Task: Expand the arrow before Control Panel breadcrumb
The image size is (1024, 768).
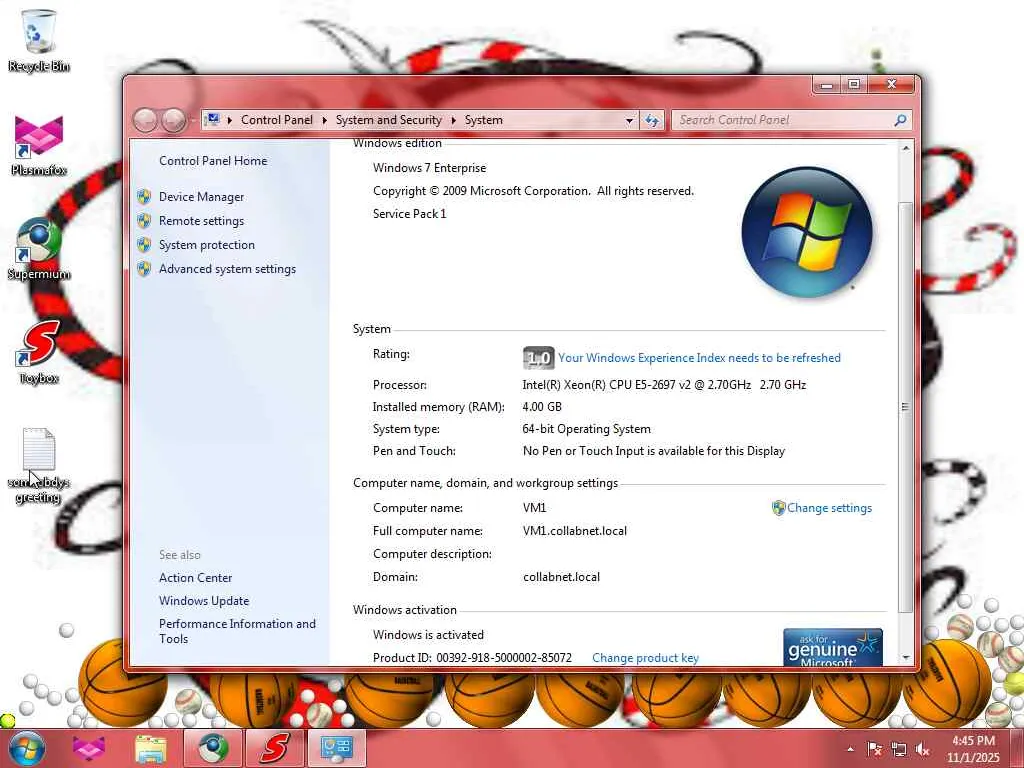Action: (x=230, y=120)
